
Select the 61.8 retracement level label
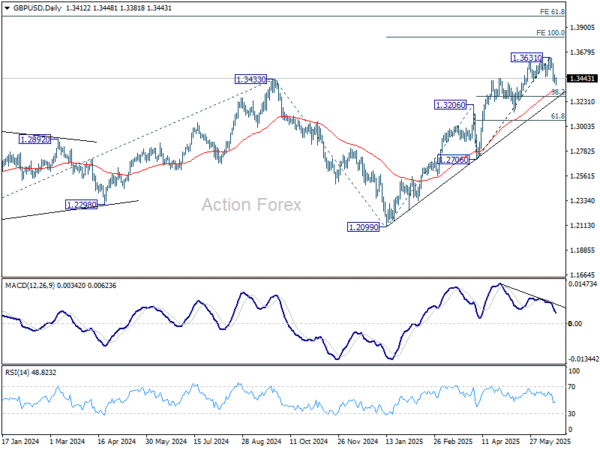coord(558,116)
